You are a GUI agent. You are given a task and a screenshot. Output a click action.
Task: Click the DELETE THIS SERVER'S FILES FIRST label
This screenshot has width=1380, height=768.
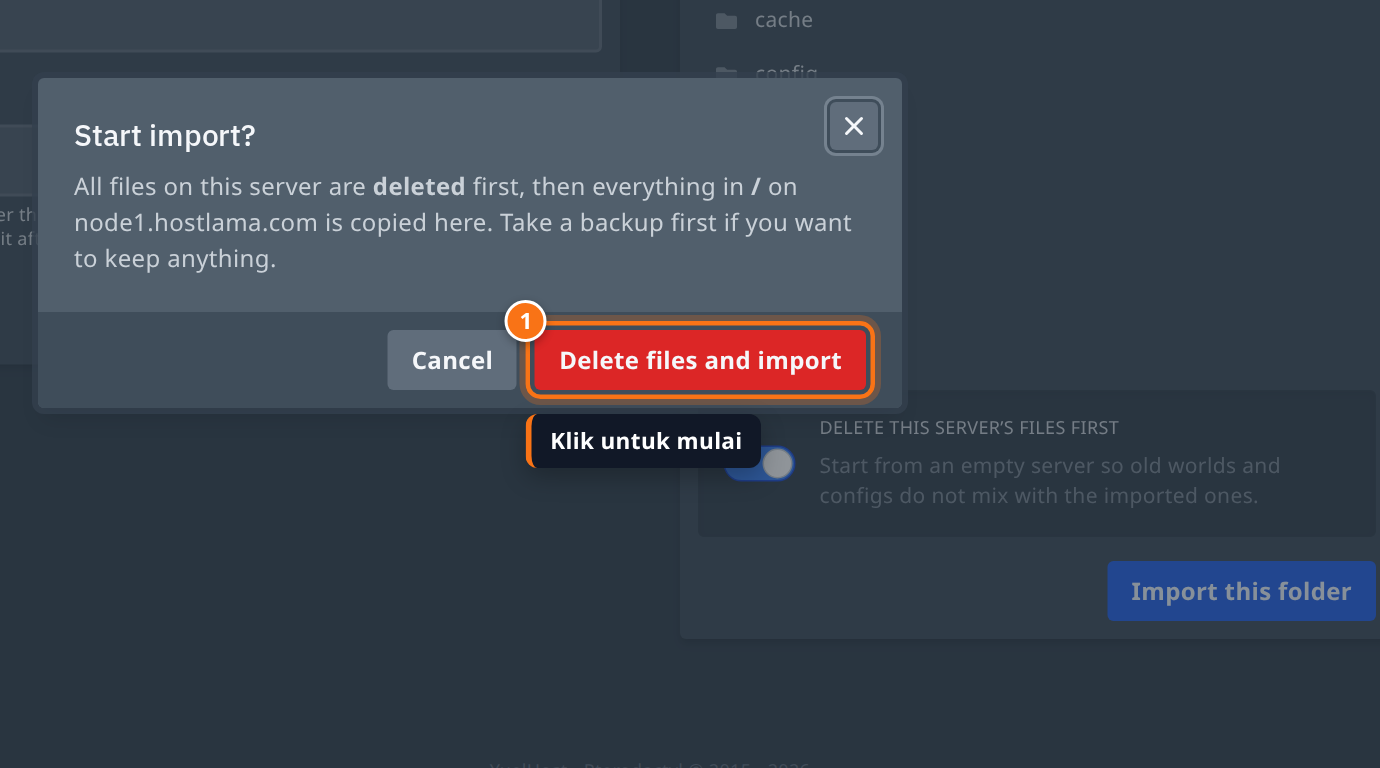(969, 428)
